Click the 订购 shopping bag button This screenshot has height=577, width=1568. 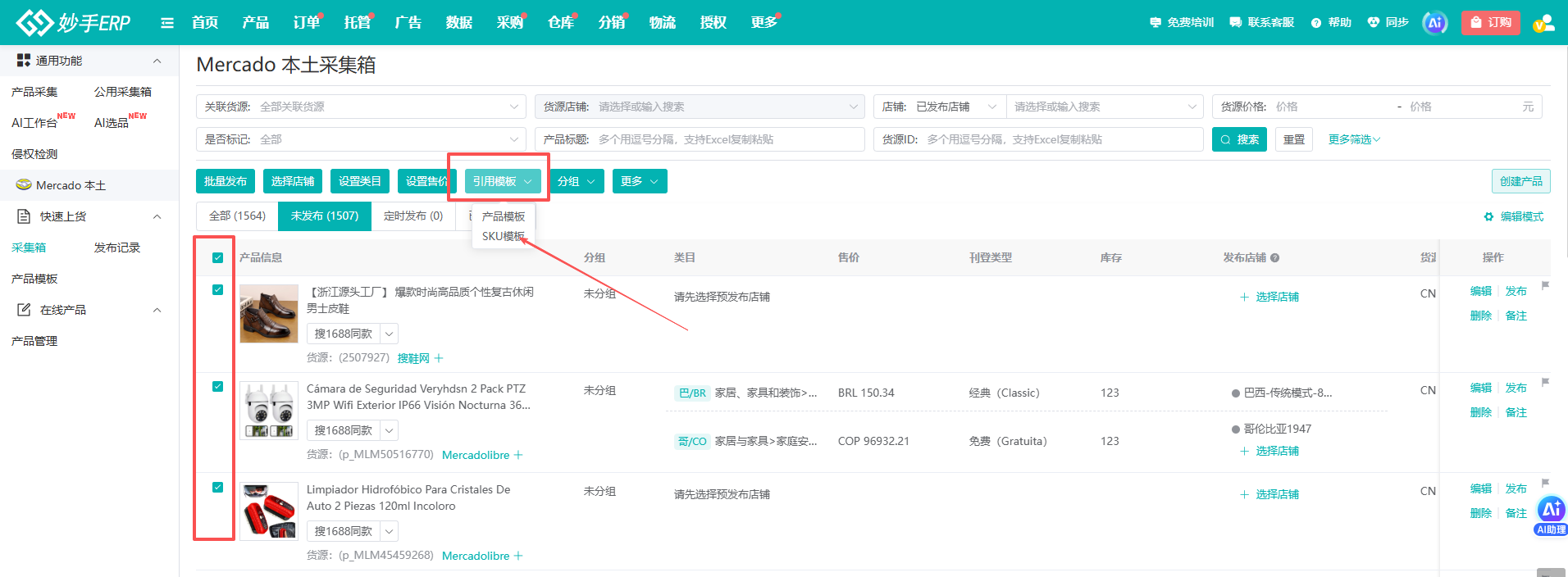[x=1490, y=23]
